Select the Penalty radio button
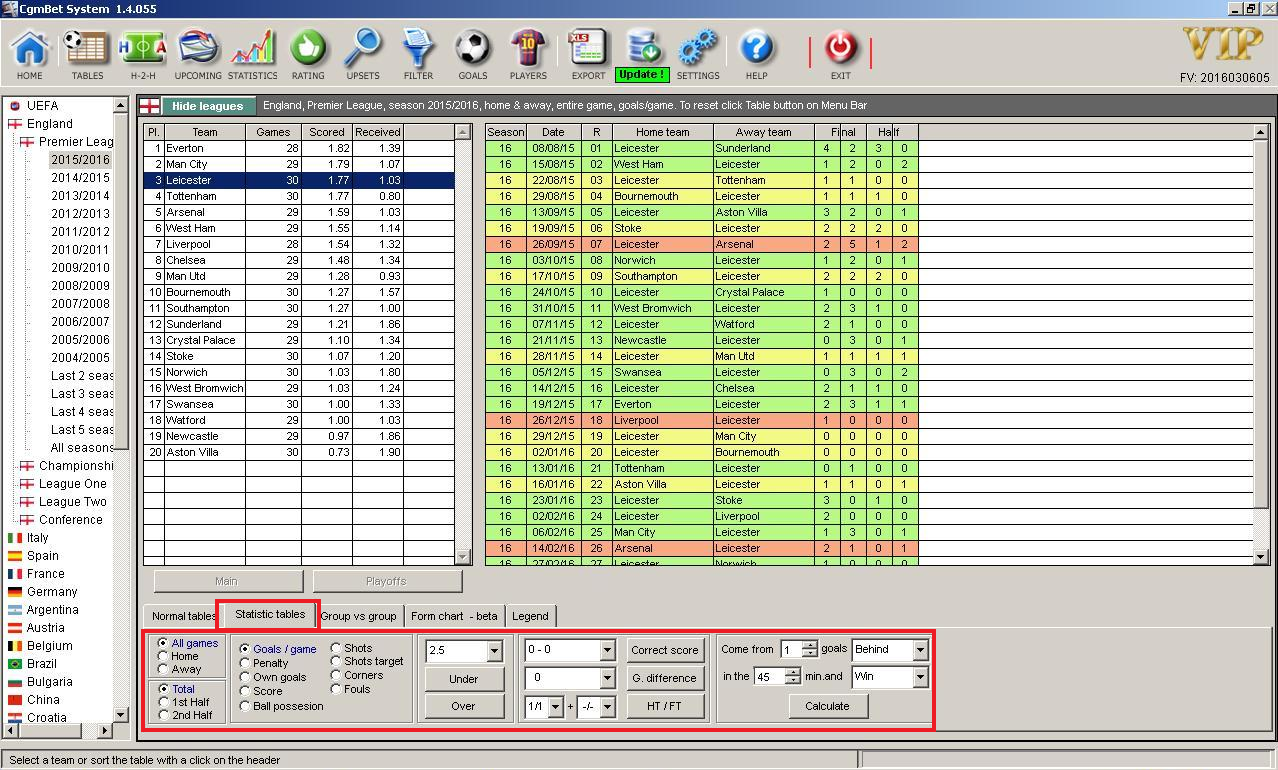1278x770 pixels. click(245, 663)
